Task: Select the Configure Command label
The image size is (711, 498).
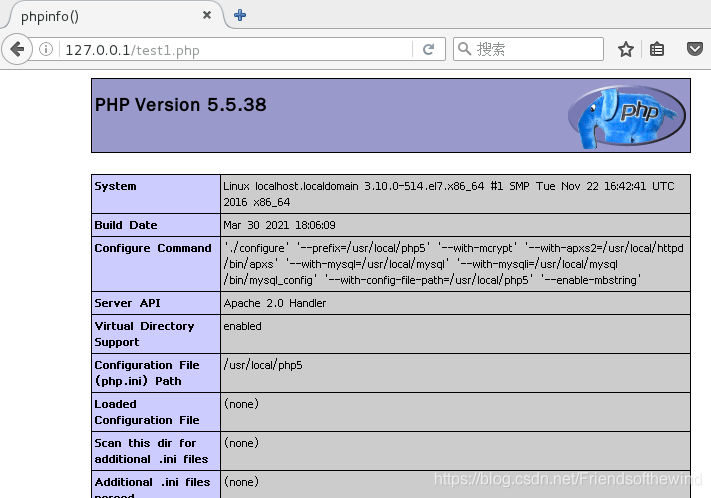Action: [x=153, y=249]
